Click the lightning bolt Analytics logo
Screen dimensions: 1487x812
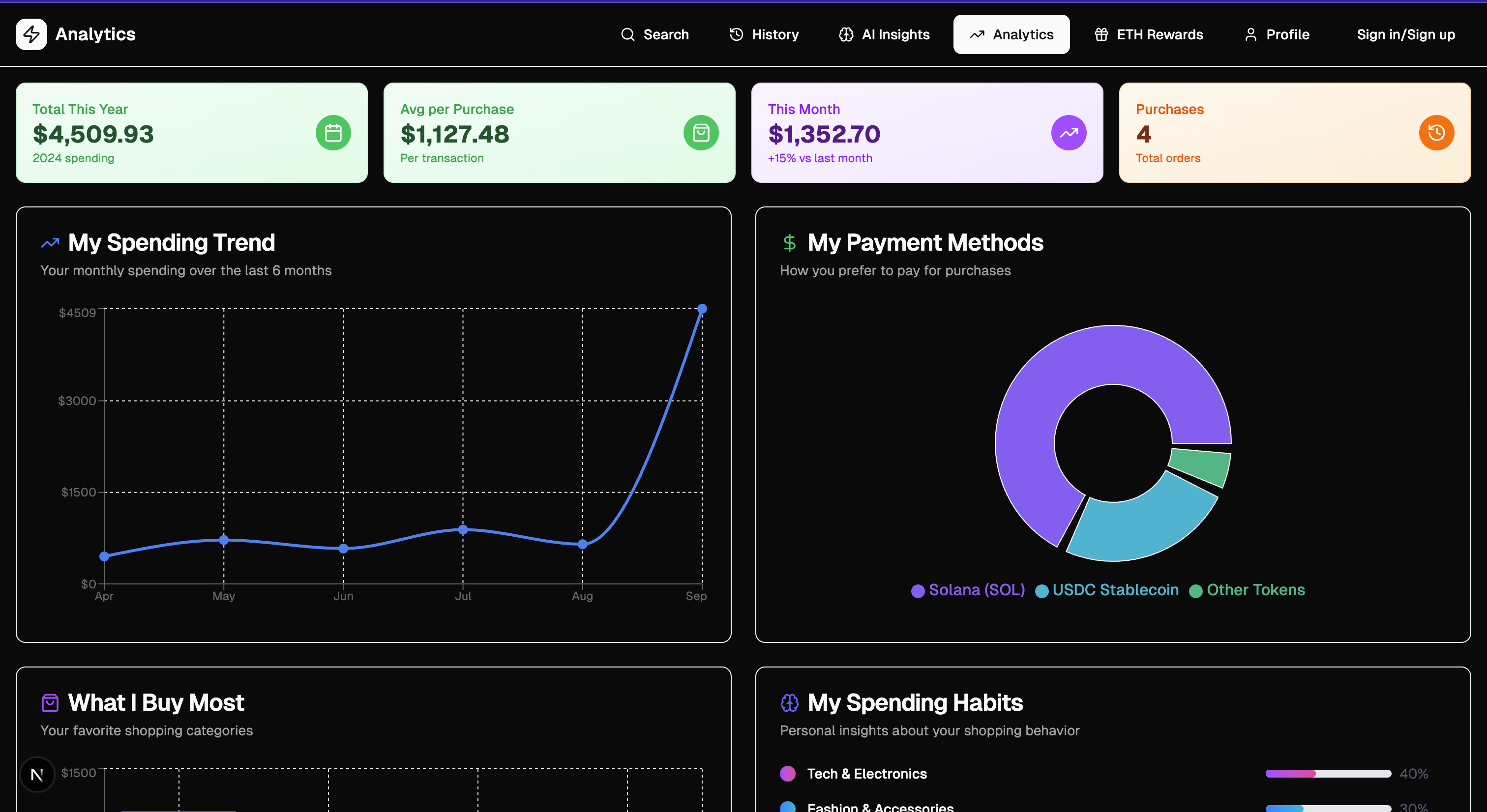31,34
